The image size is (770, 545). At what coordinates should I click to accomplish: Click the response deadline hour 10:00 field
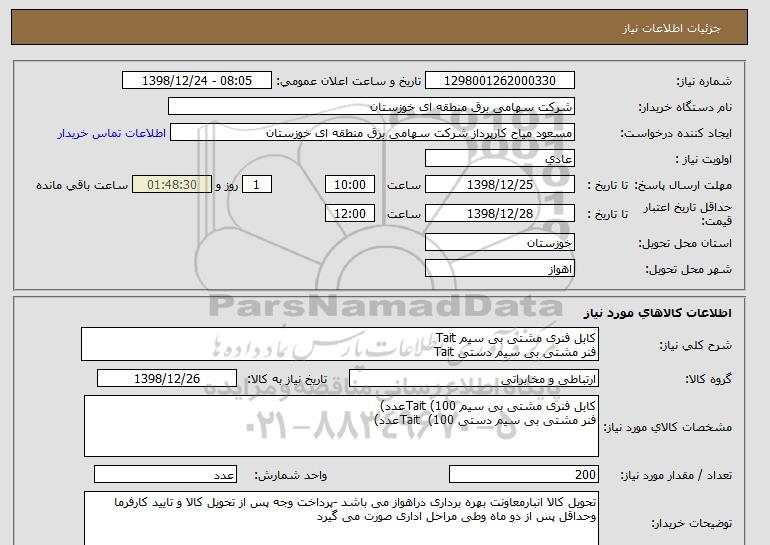tap(352, 185)
